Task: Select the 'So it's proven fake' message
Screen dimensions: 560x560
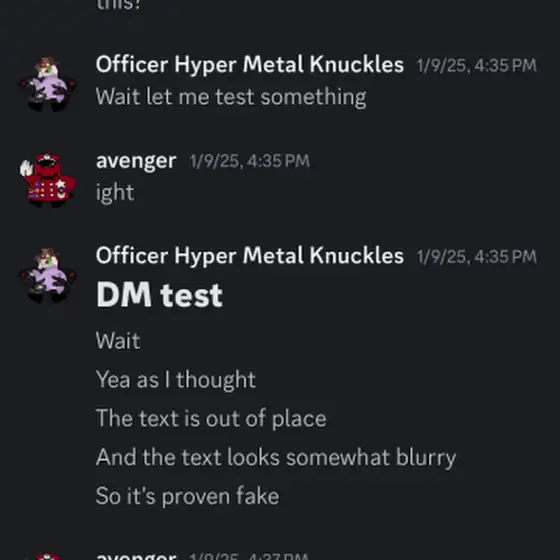Action: pos(187,496)
